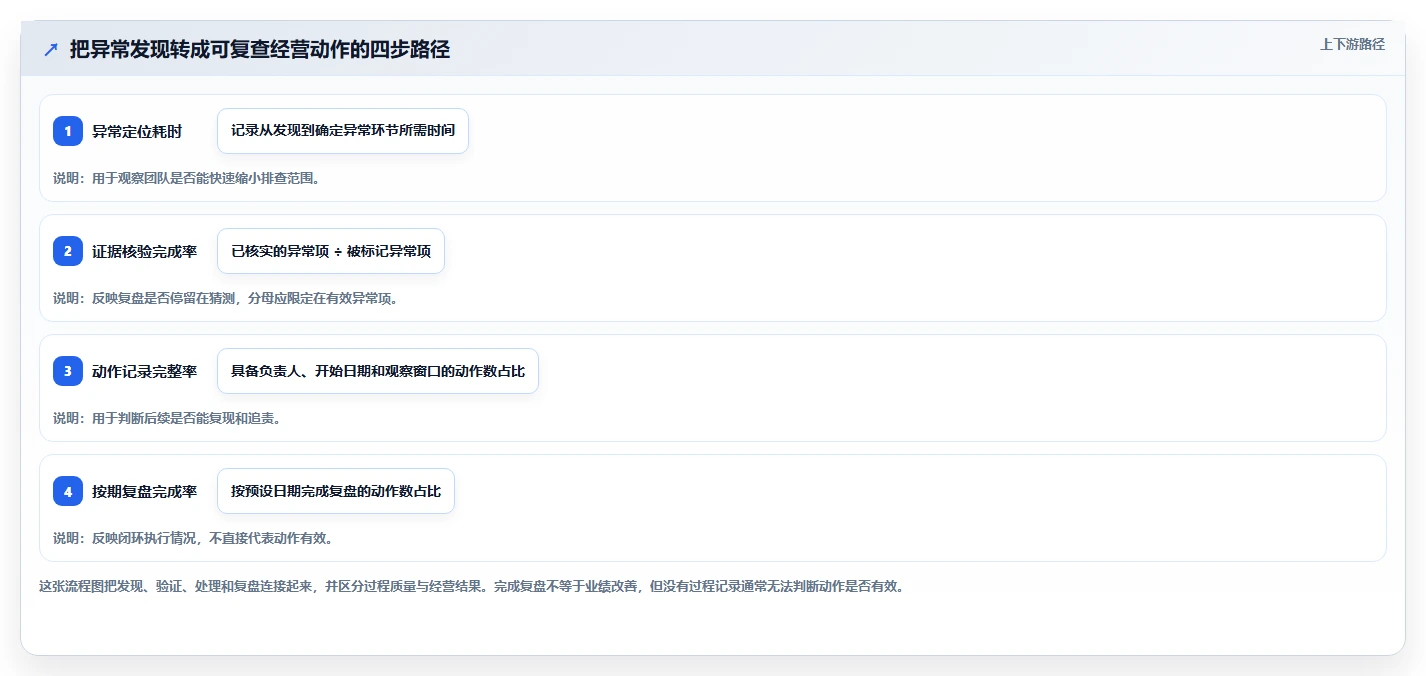This screenshot has width=1426, height=676.
Task: Click the footer paragraph starting 这张流程图
Action: pyautogui.click(x=471, y=586)
